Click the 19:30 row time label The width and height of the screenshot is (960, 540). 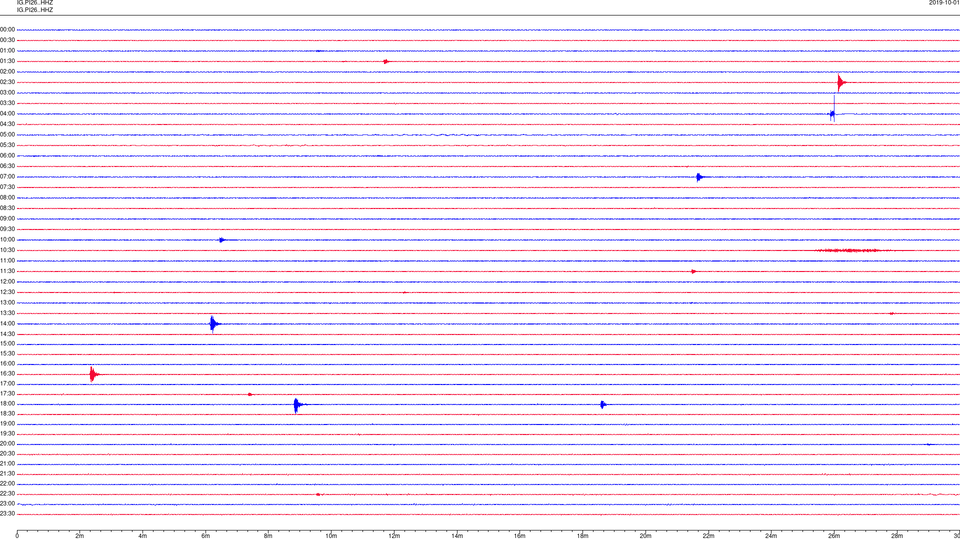(7, 433)
